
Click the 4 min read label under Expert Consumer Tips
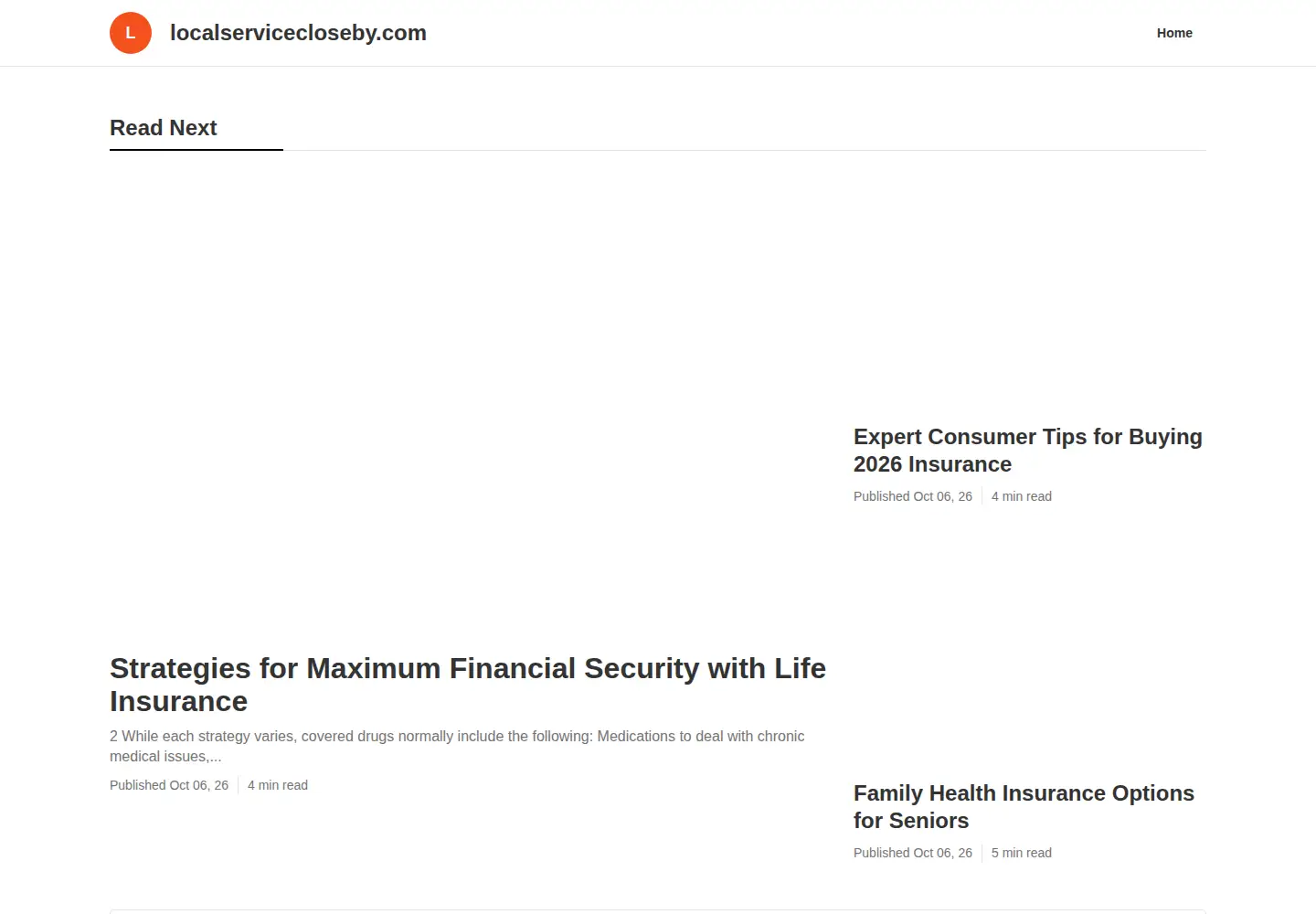coord(1022,496)
